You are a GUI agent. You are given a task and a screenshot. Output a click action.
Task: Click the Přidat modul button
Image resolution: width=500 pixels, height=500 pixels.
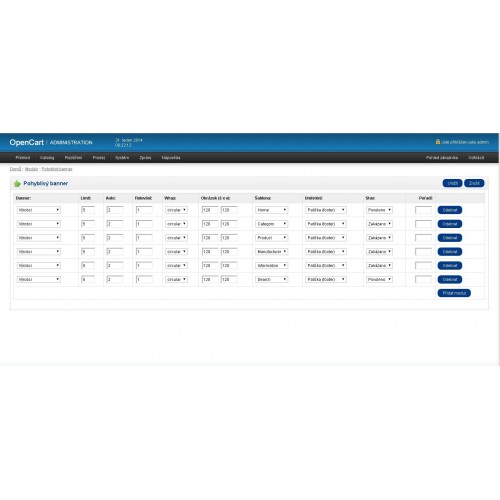pyautogui.click(x=454, y=293)
